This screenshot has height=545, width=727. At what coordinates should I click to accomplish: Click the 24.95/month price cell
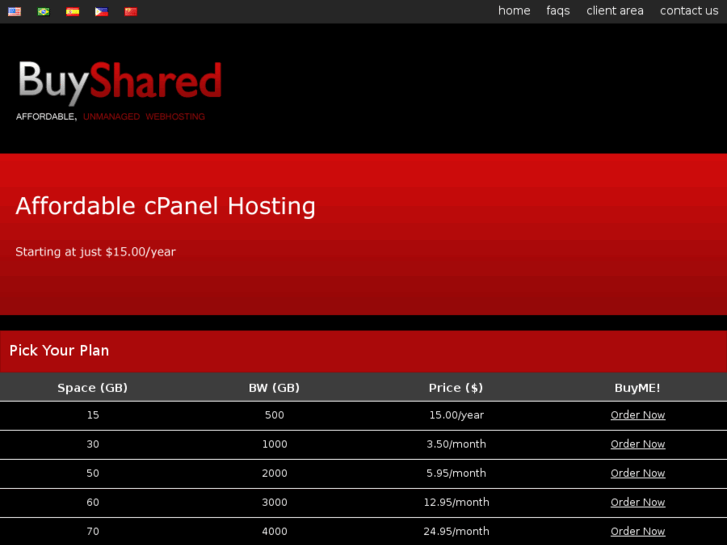[x=456, y=532]
